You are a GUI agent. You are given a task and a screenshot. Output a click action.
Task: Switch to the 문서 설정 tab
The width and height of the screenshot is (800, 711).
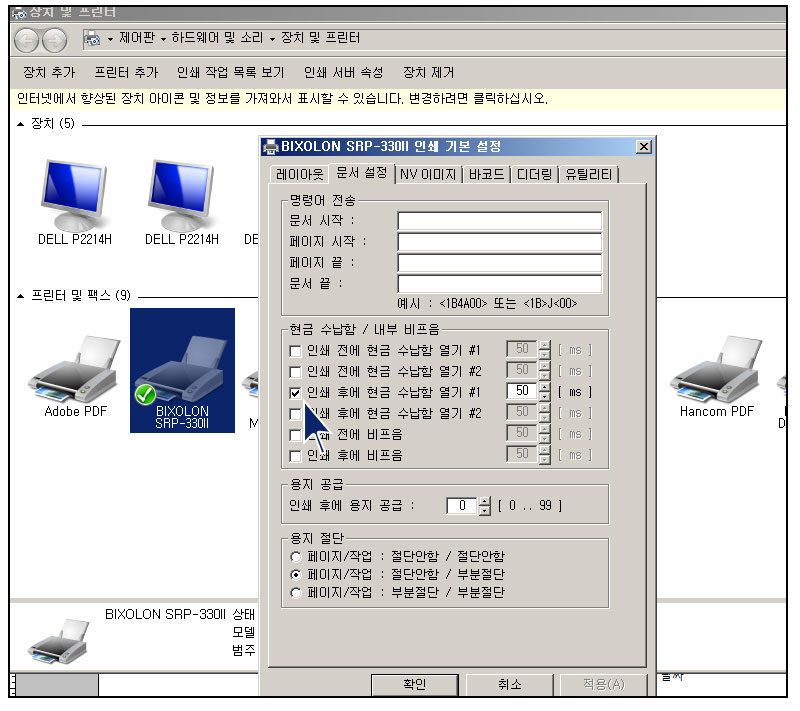pyautogui.click(x=362, y=173)
